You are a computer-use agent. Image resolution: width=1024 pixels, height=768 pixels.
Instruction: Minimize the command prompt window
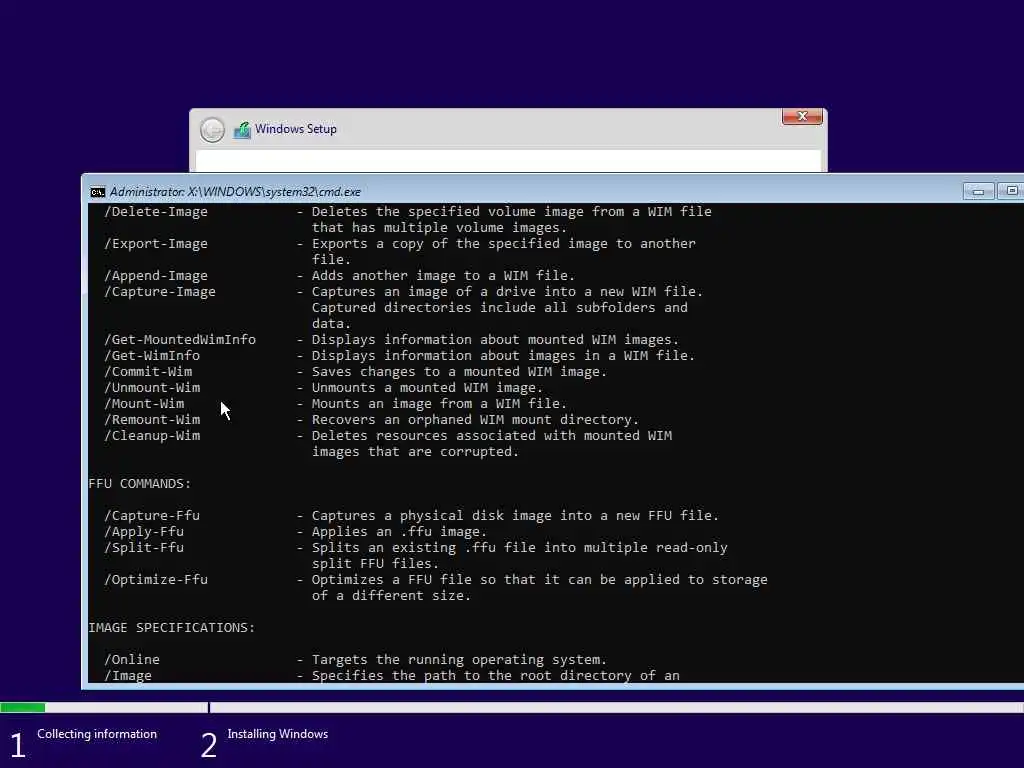(x=978, y=191)
